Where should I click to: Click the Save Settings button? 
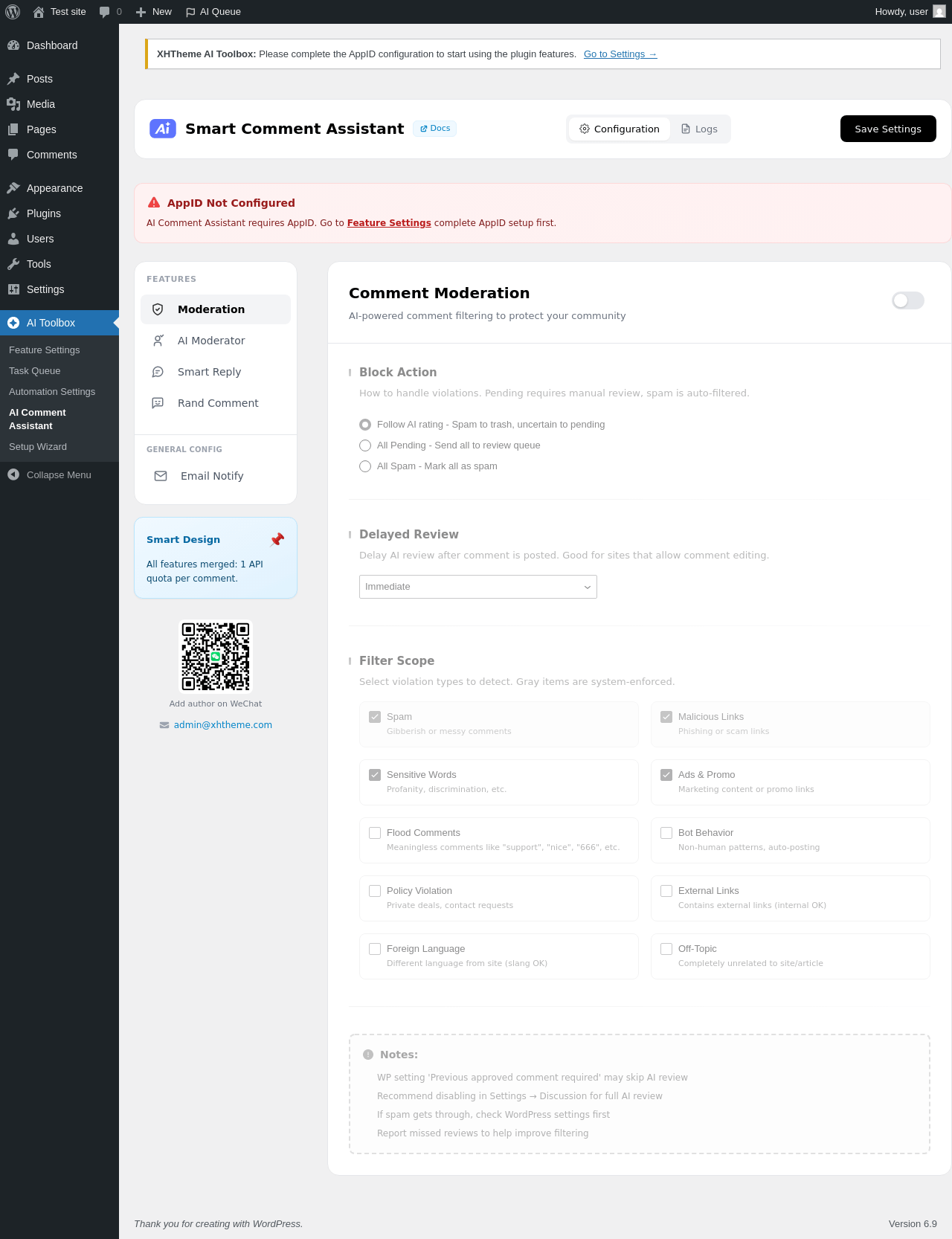click(887, 129)
